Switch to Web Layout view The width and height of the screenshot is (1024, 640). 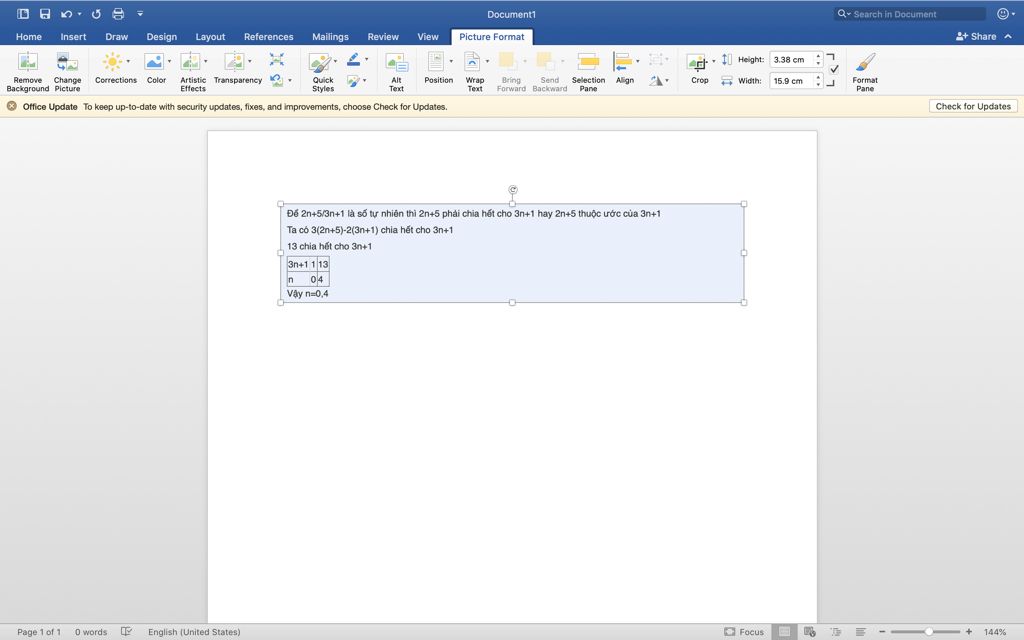[810, 632]
